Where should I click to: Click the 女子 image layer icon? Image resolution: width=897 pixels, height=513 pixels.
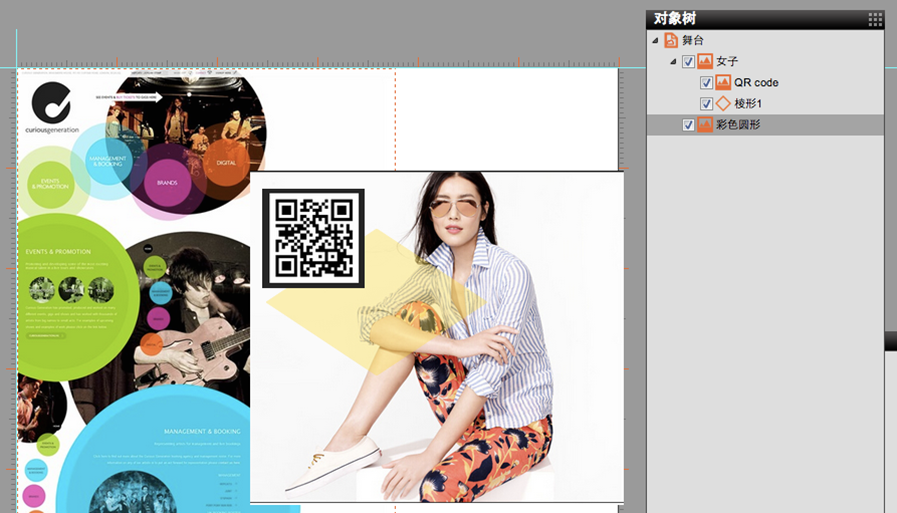click(705, 61)
